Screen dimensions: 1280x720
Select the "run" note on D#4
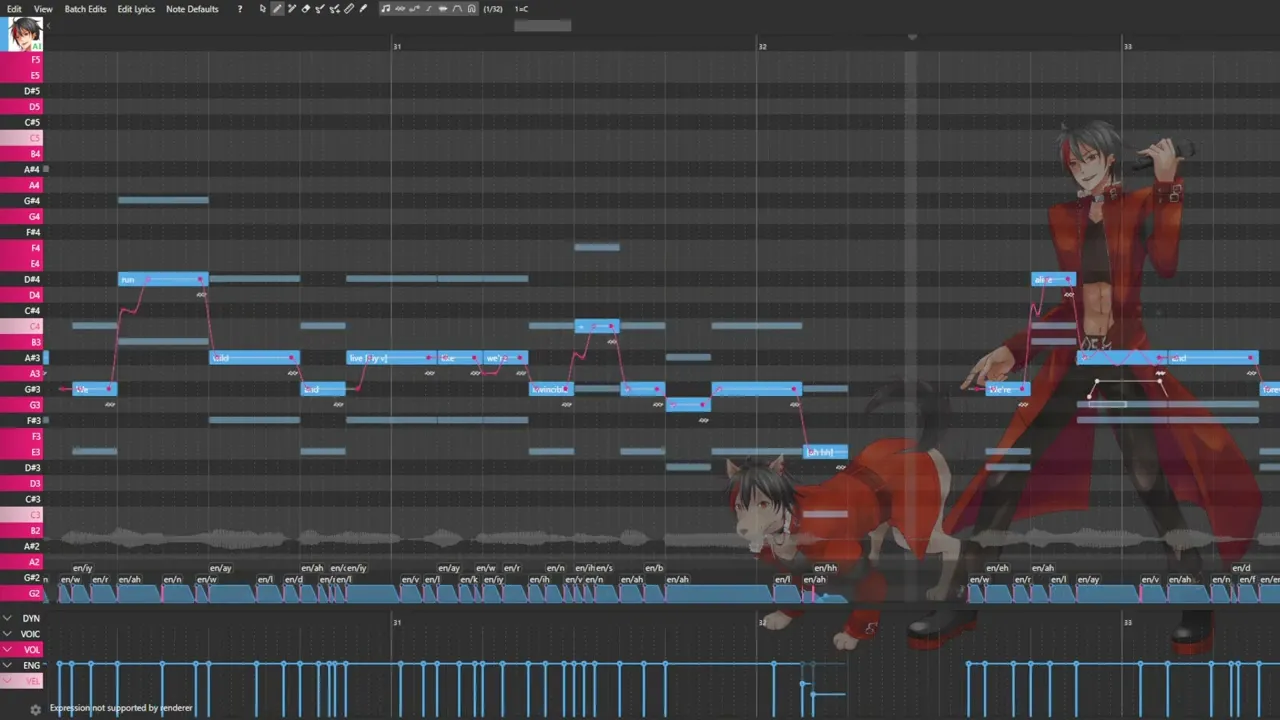point(163,279)
